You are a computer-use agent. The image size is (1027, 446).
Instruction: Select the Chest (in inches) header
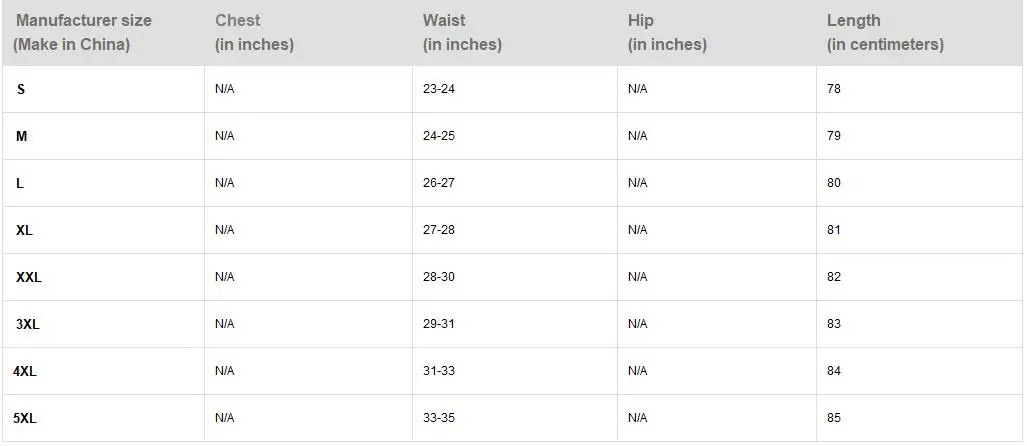tap(308, 32)
